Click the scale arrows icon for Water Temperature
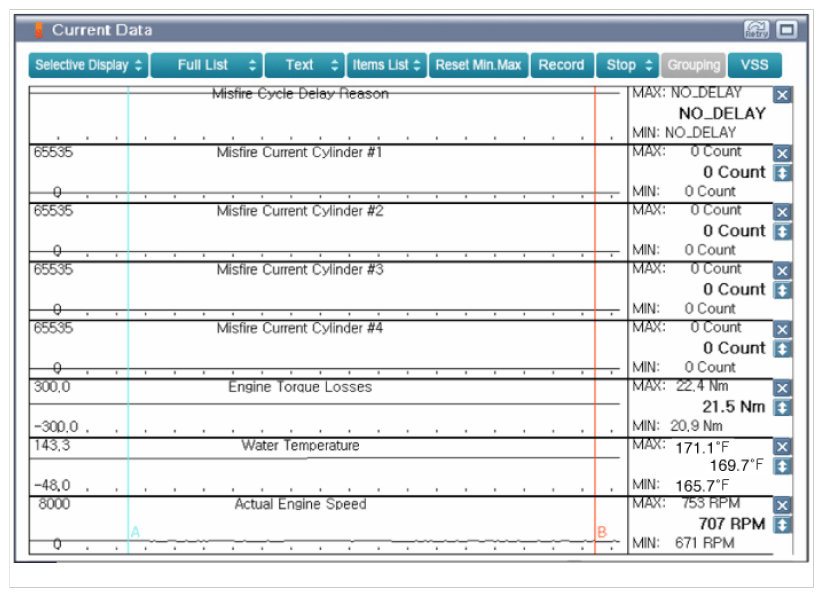 tap(783, 467)
